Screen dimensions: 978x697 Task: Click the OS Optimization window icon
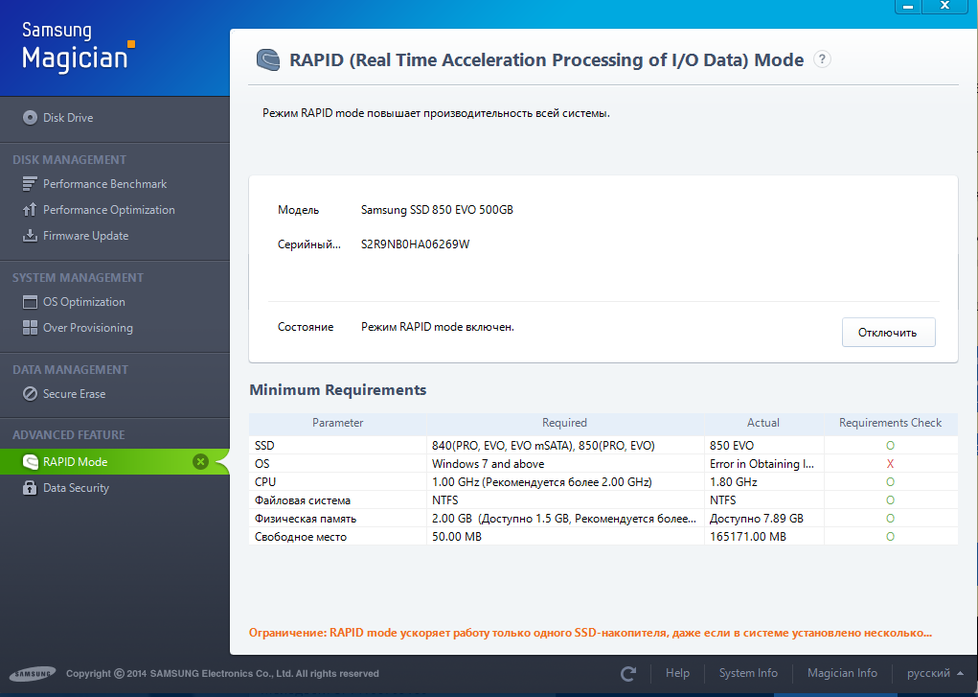30,302
